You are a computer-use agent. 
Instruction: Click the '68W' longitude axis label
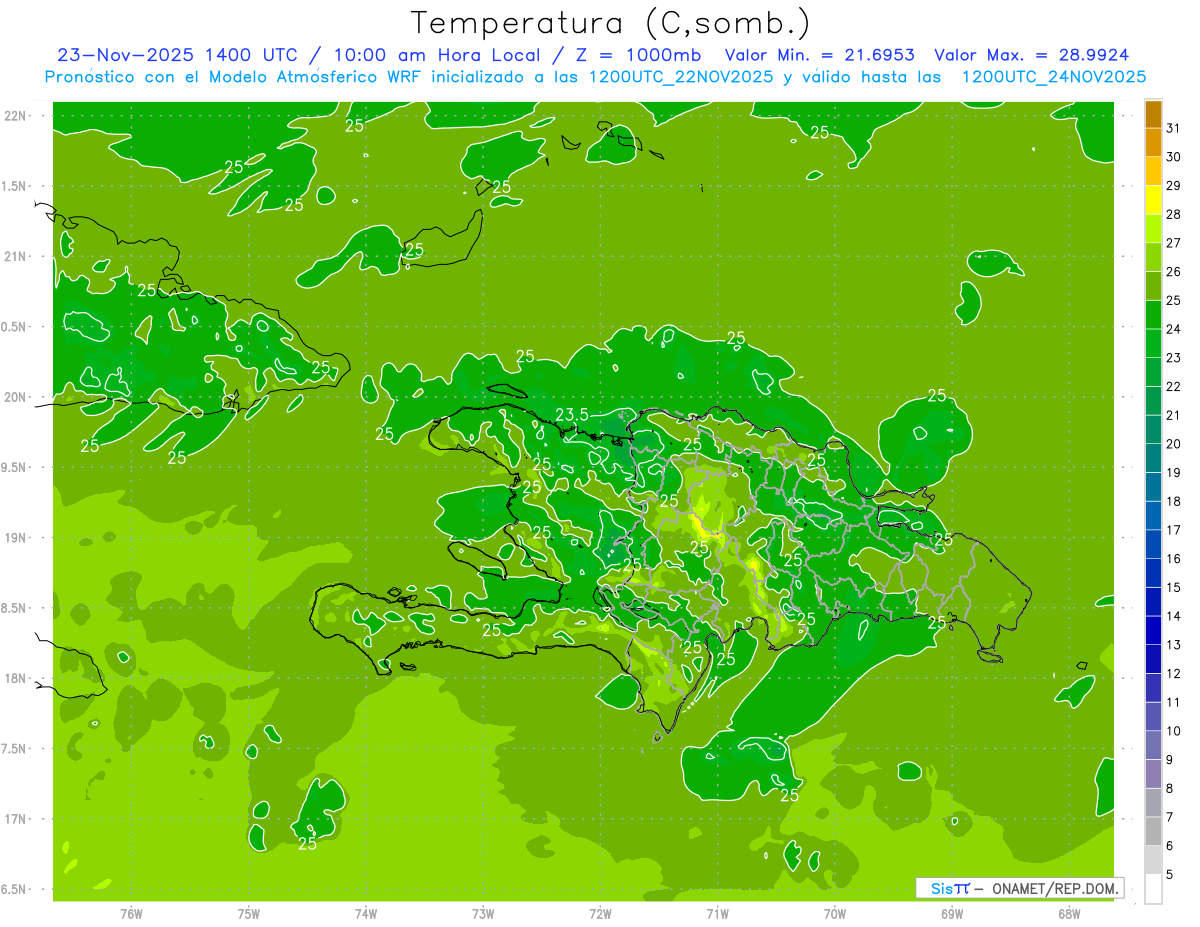(1069, 914)
